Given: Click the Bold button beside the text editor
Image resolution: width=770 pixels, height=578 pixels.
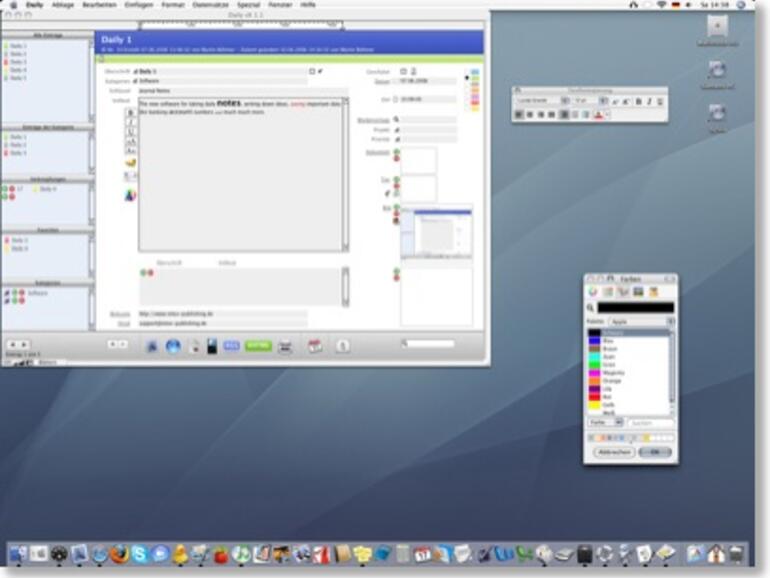Looking at the screenshot, I should click(x=130, y=112).
